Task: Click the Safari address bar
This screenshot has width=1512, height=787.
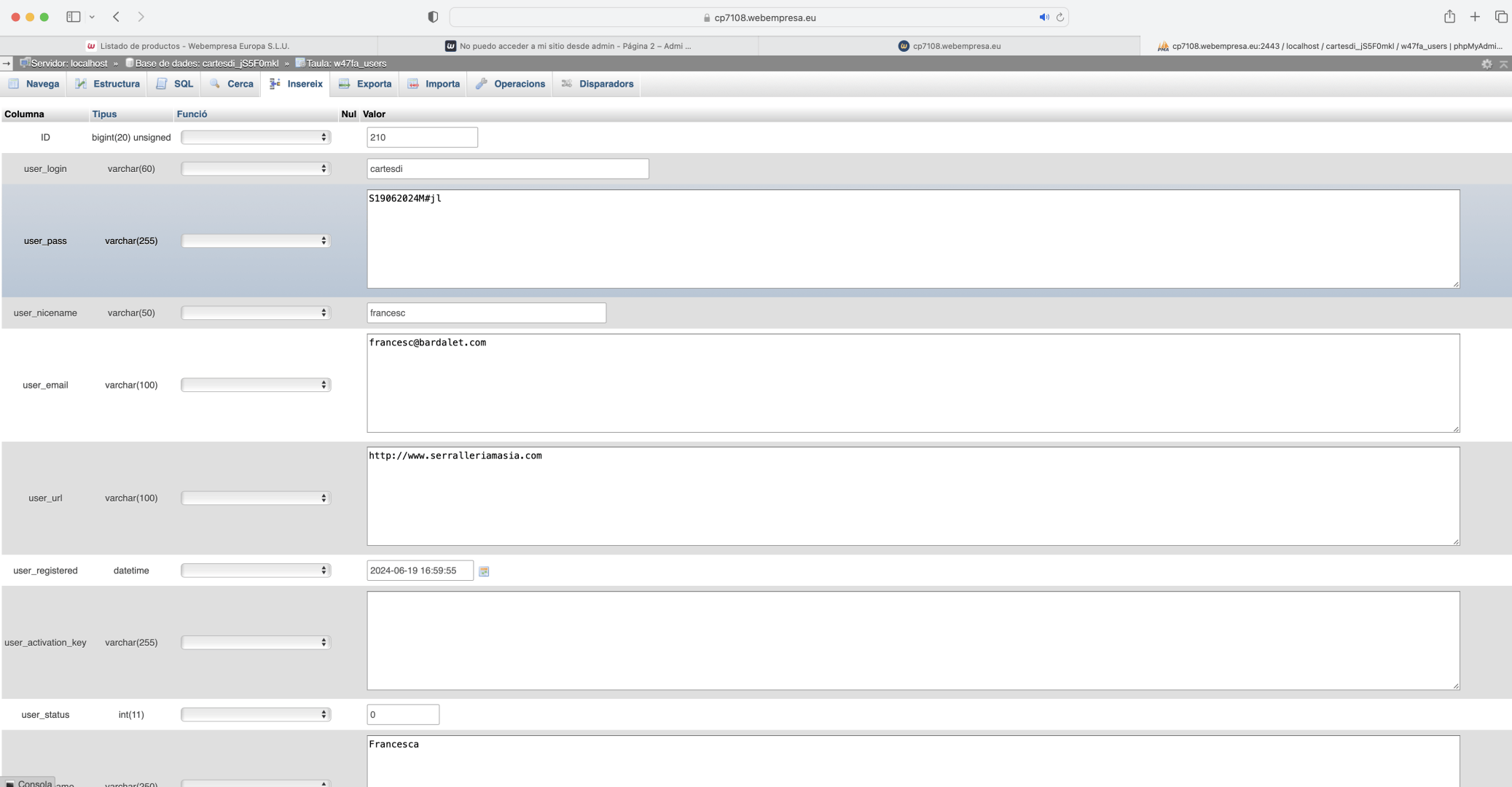Action: 759,17
